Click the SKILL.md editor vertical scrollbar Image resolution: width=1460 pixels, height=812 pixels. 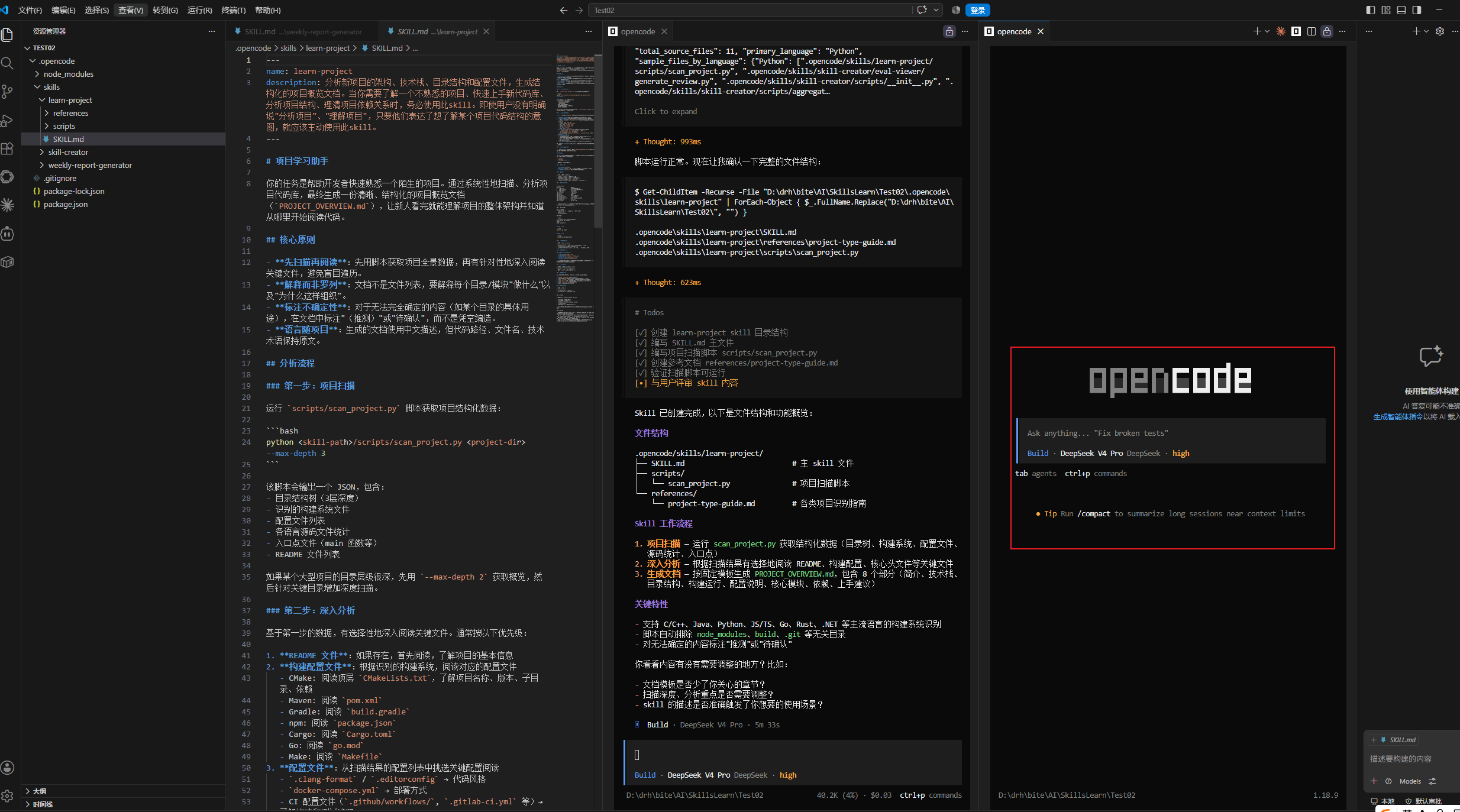pyautogui.click(x=598, y=141)
